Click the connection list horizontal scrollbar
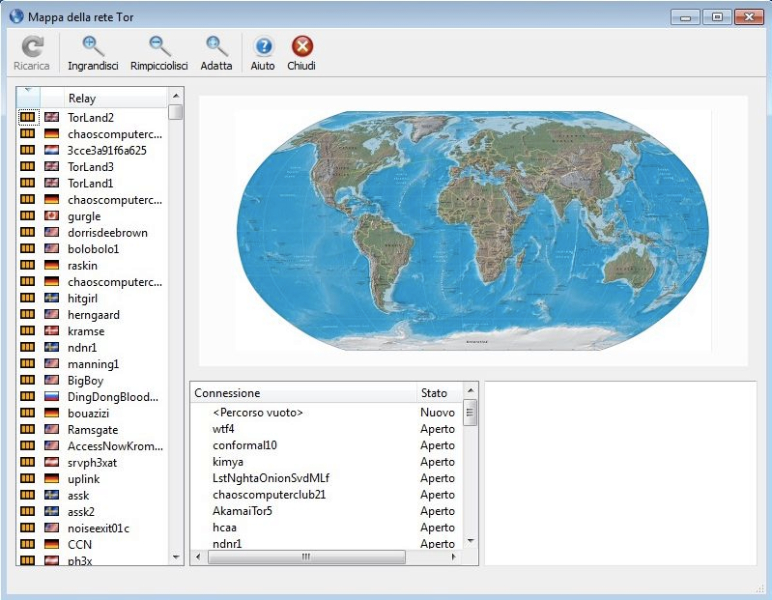The width and height of the screenshot is (772, 600). (305, 556)
